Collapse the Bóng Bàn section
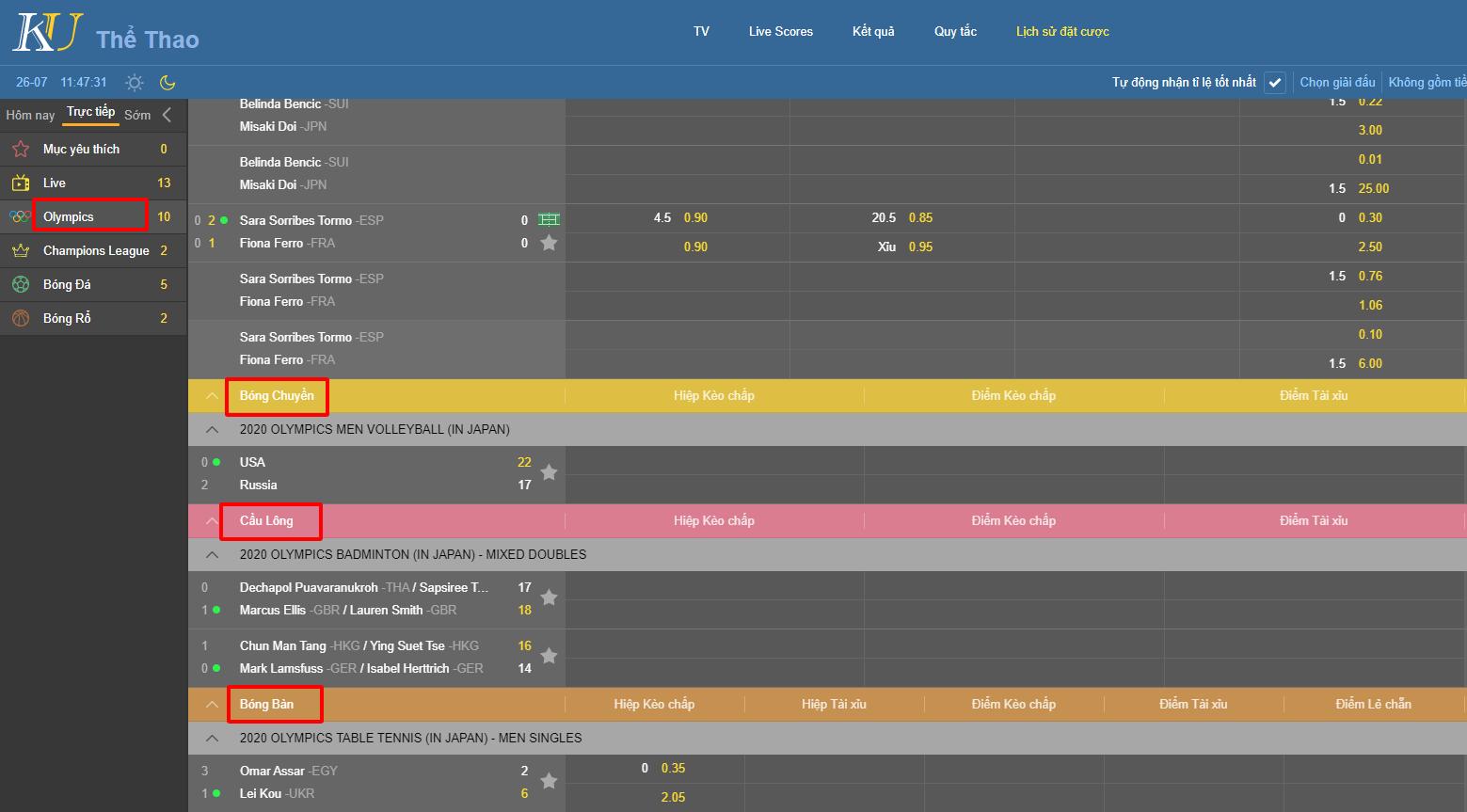Viewport: 1467px width, 812px height. click(x=212, y=705)
